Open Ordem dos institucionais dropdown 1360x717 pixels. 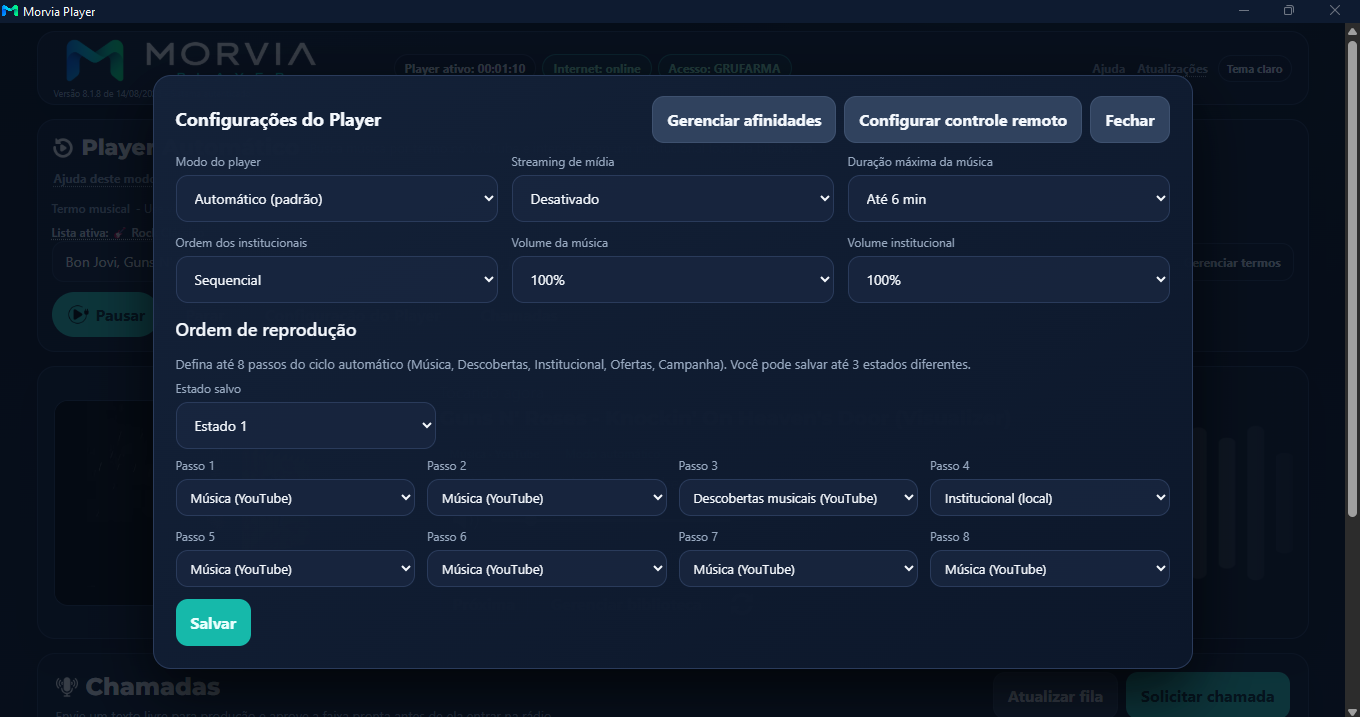[336, 280]
